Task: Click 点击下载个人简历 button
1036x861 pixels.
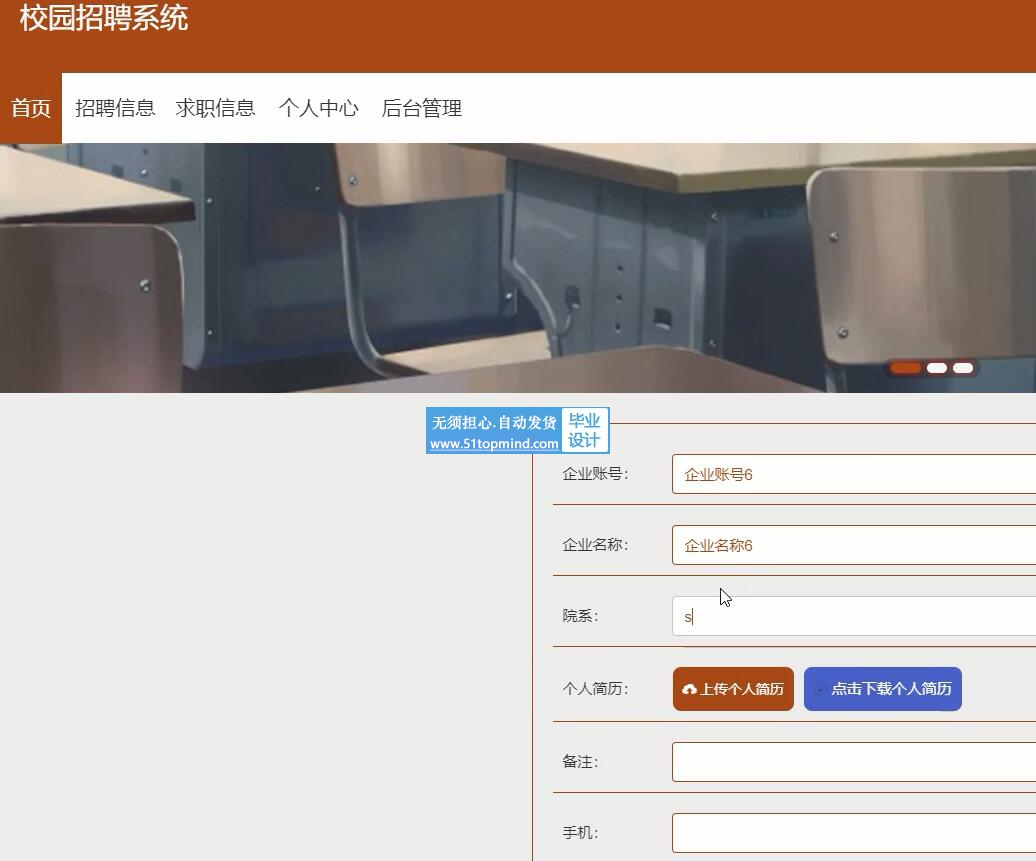Action: click(883, 689)
